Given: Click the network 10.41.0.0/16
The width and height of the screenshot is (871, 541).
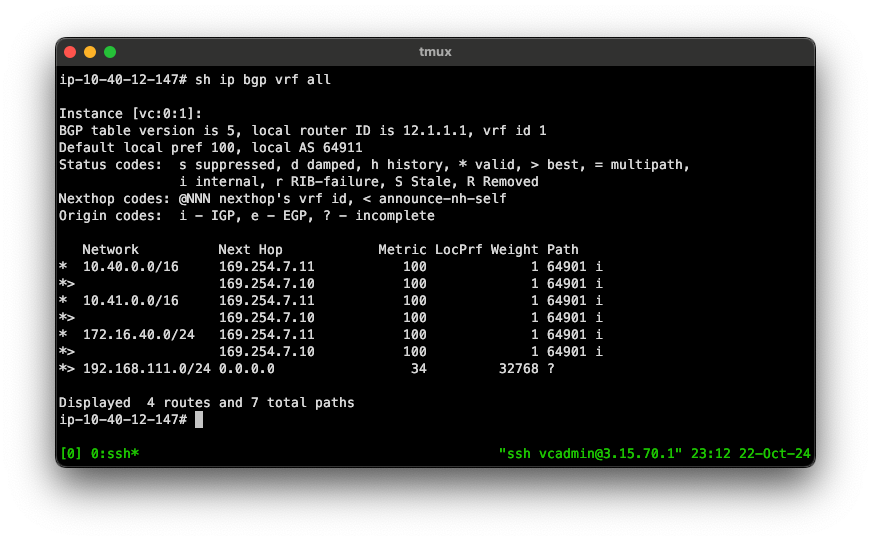Looking at the screenshot, I should [x=131, y=300].
